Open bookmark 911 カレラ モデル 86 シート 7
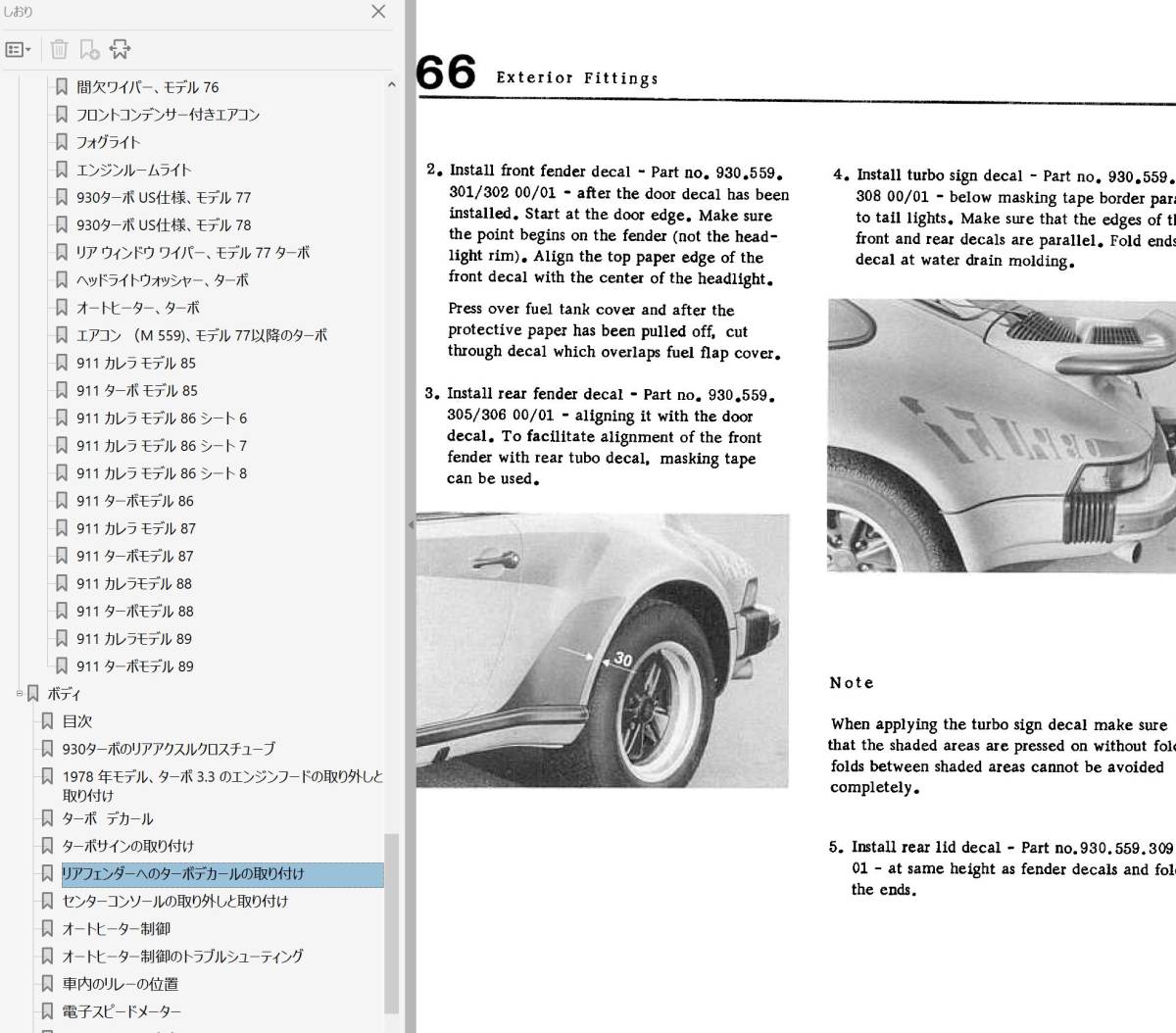This screenshot has width=1176, height=1033. pos(161,445)
